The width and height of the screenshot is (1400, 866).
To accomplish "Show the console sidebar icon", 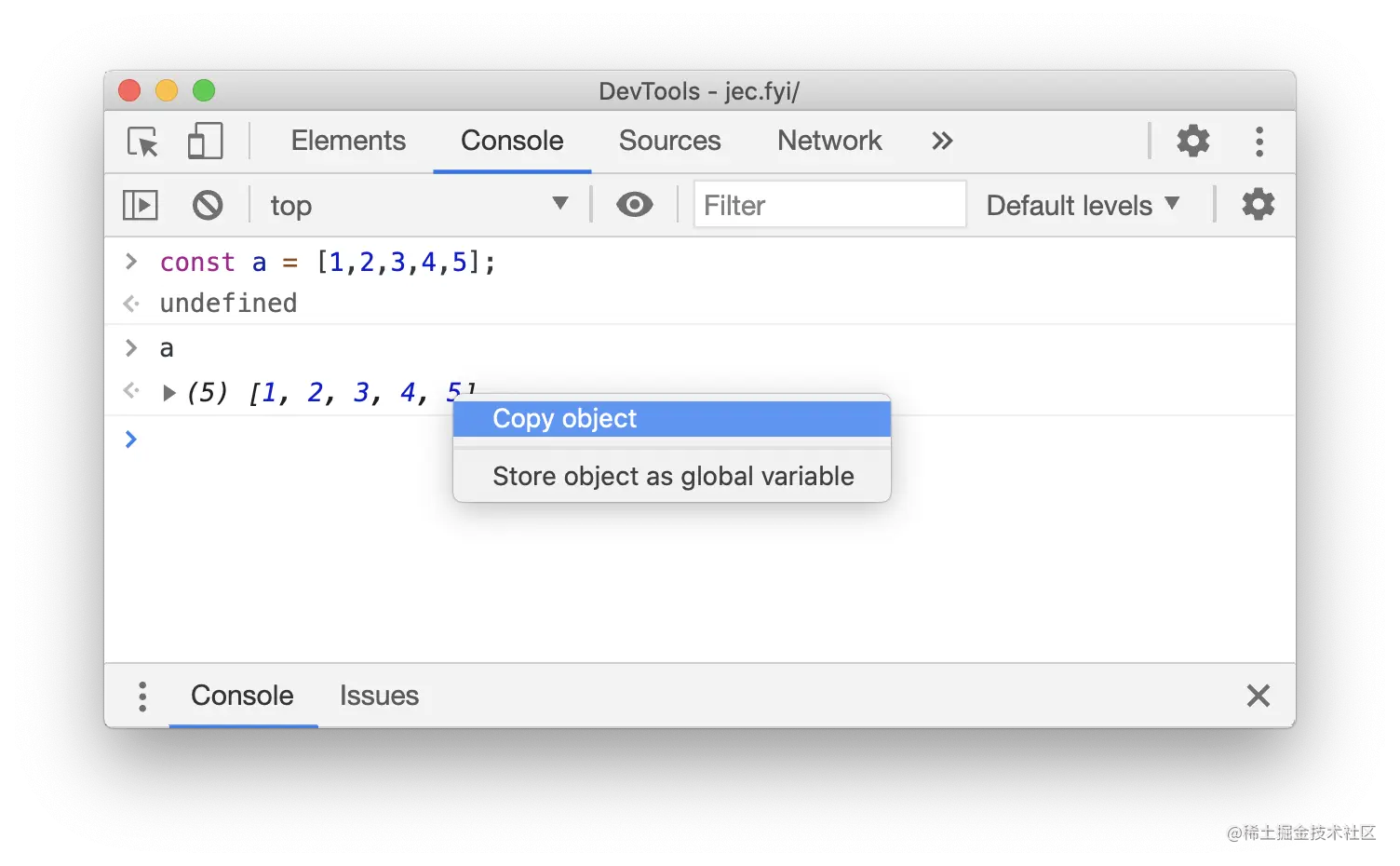I will [x=141, y=205].
